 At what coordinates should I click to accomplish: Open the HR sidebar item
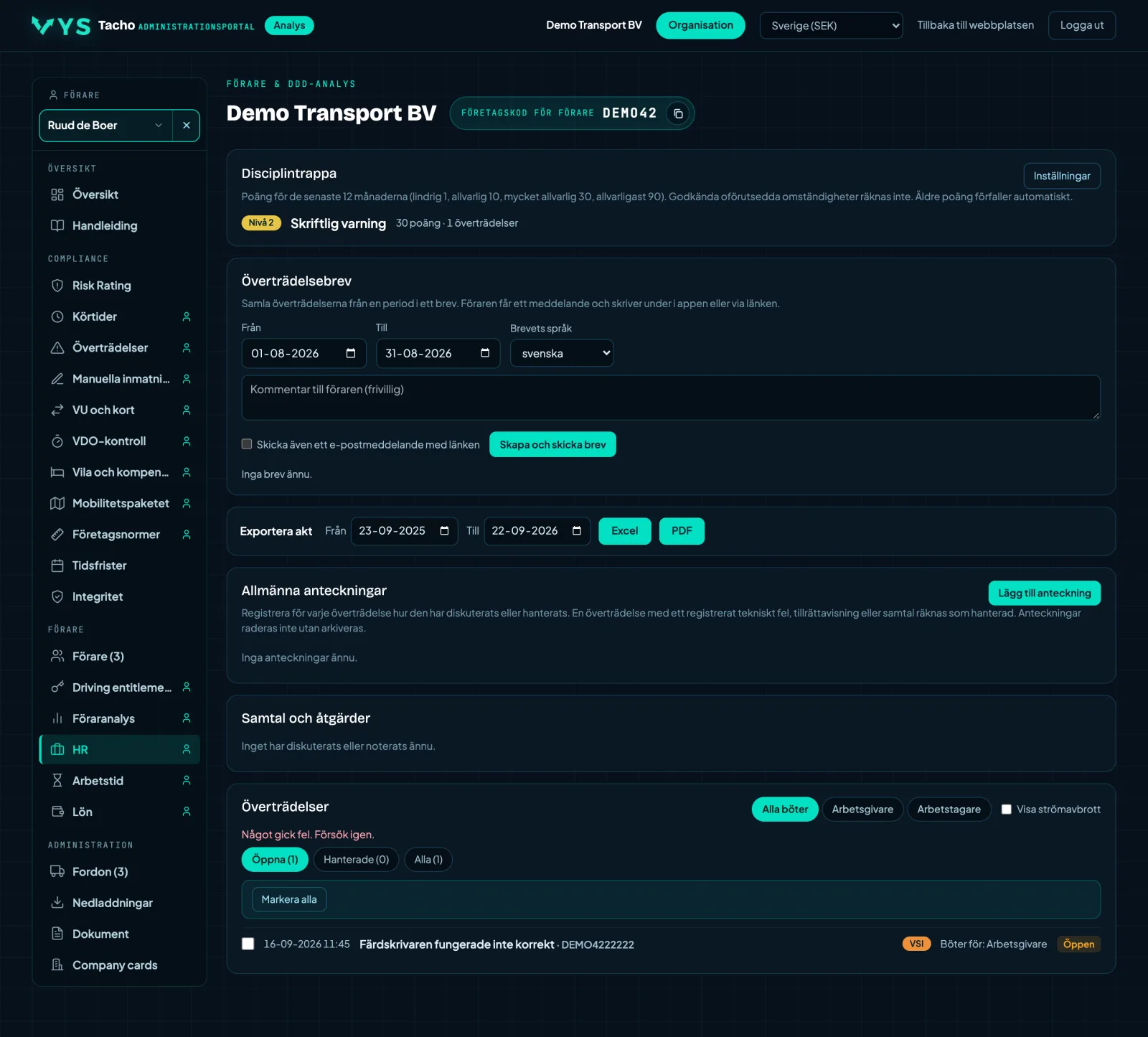tap(120, 749)
